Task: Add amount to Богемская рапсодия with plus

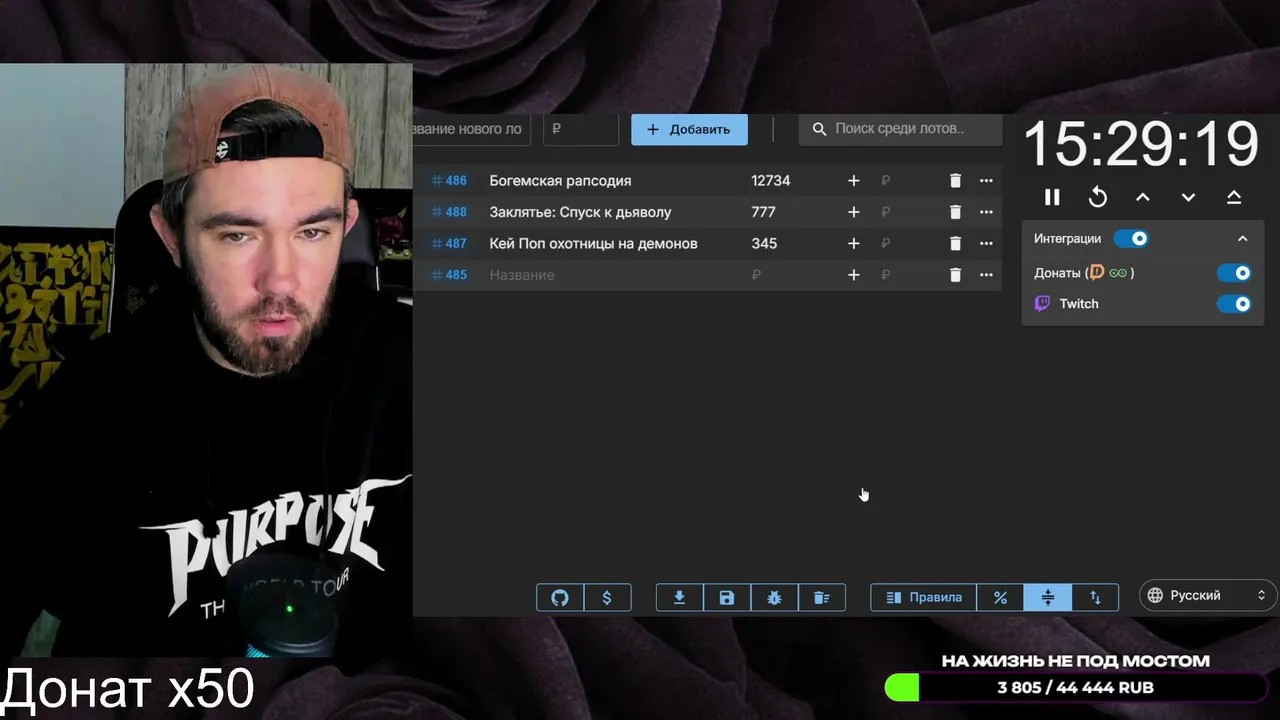Action: pos(853,181)
